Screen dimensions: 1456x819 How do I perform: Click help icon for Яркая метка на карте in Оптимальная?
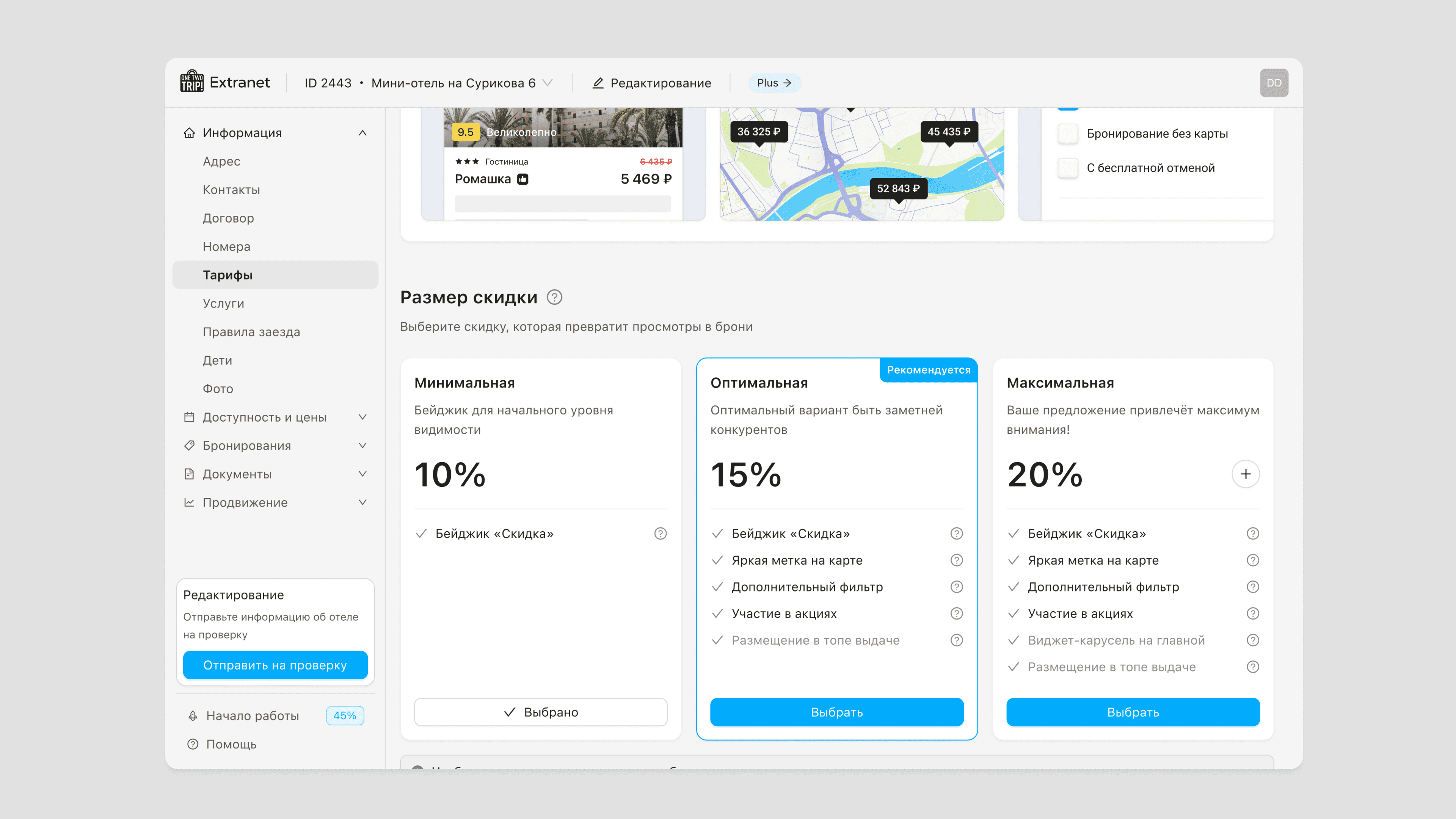point(956,560)
